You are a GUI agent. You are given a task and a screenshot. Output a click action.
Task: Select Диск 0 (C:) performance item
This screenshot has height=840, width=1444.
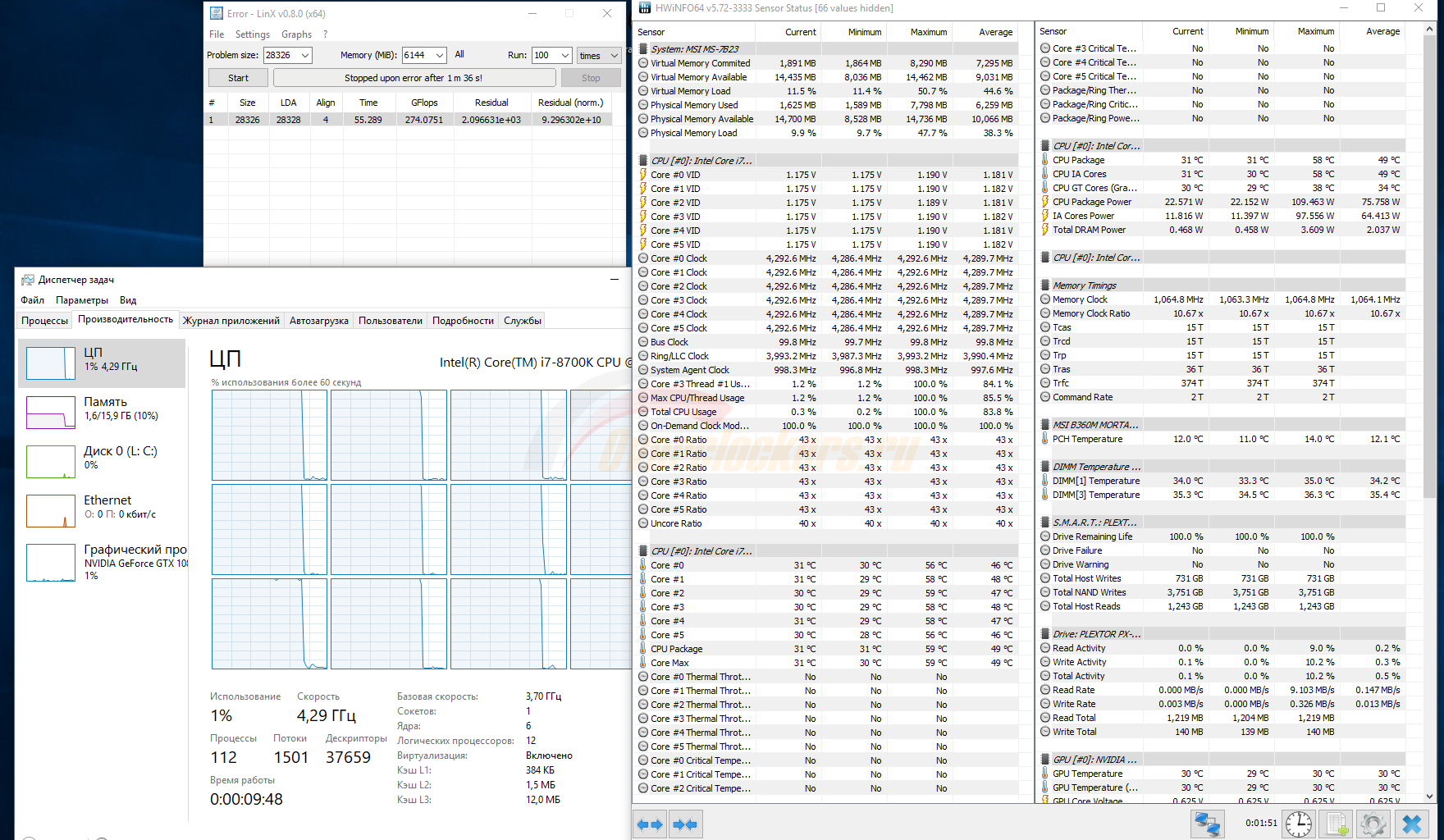51,461
